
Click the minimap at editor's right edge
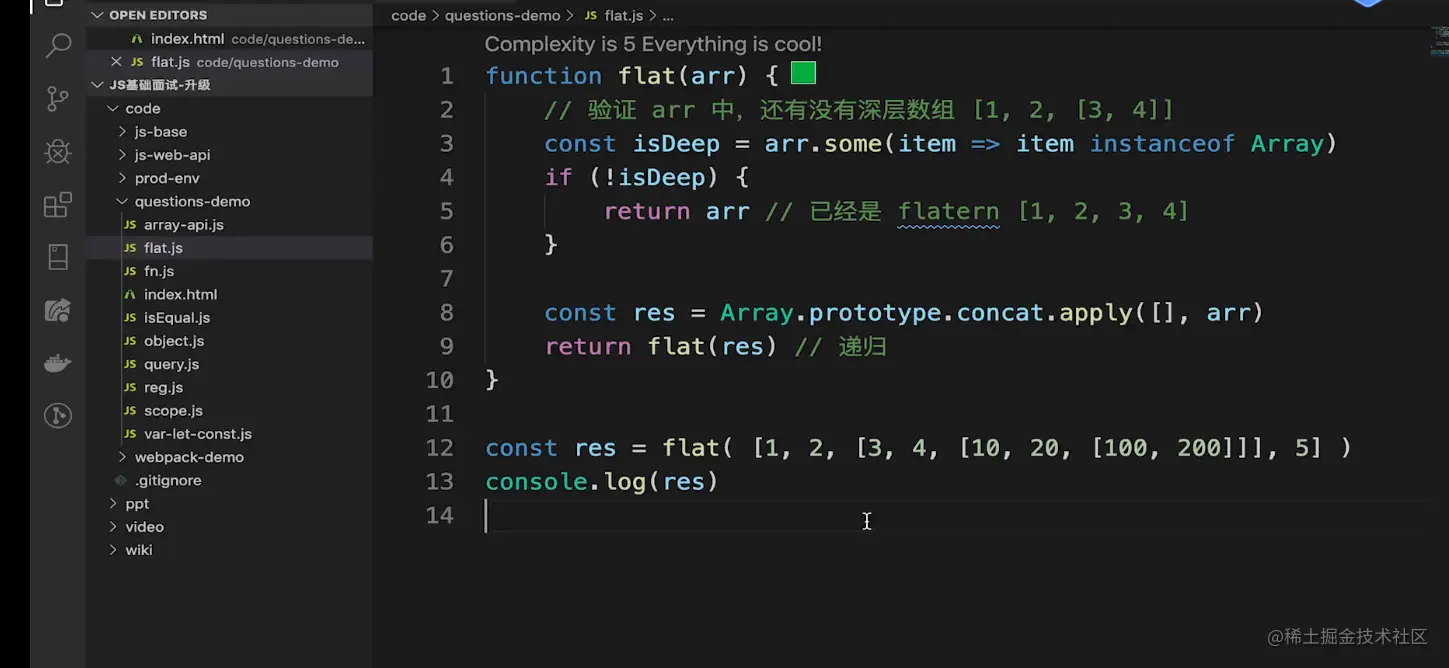pyautogui.click(x=1438, y=42)
